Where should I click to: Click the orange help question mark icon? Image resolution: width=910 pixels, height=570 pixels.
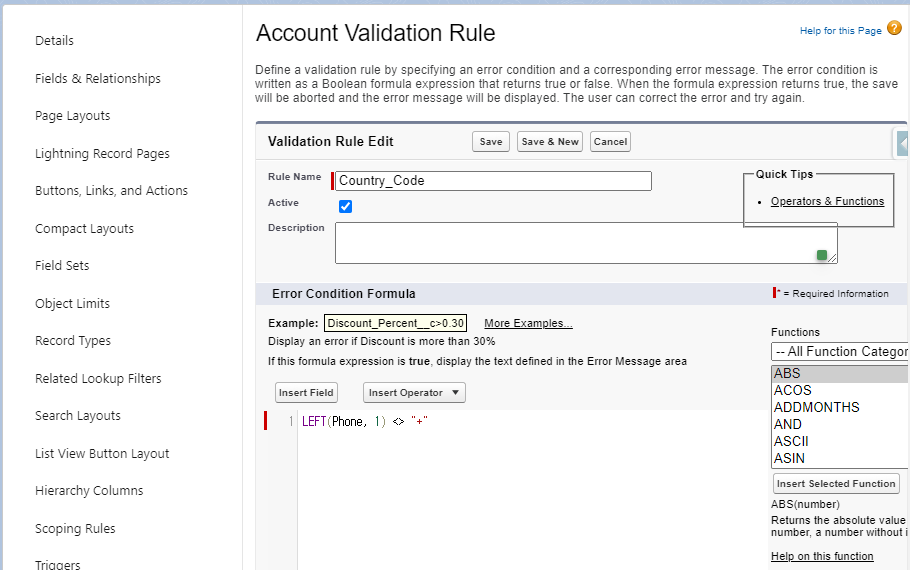pyautogui.click(x=894, y=28)
